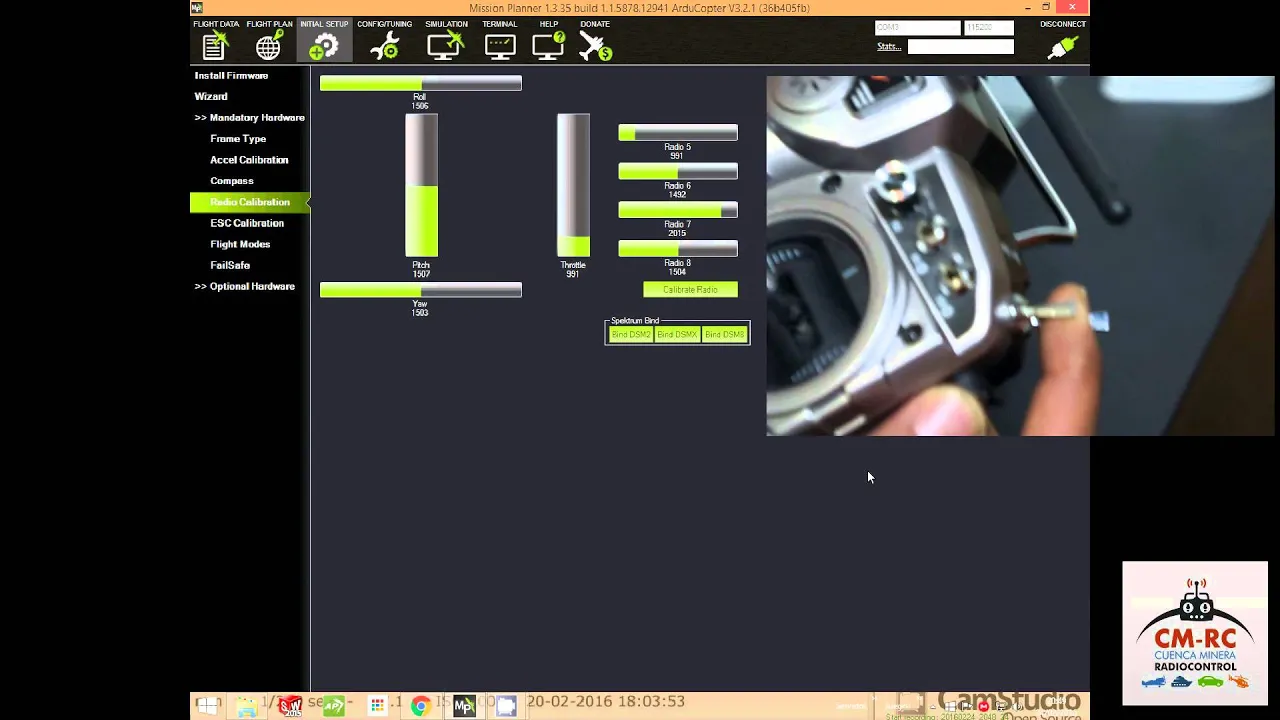Open SolidWorks 2015 taskbar icon
The image size is (1280, 720).
pos(290,706)
